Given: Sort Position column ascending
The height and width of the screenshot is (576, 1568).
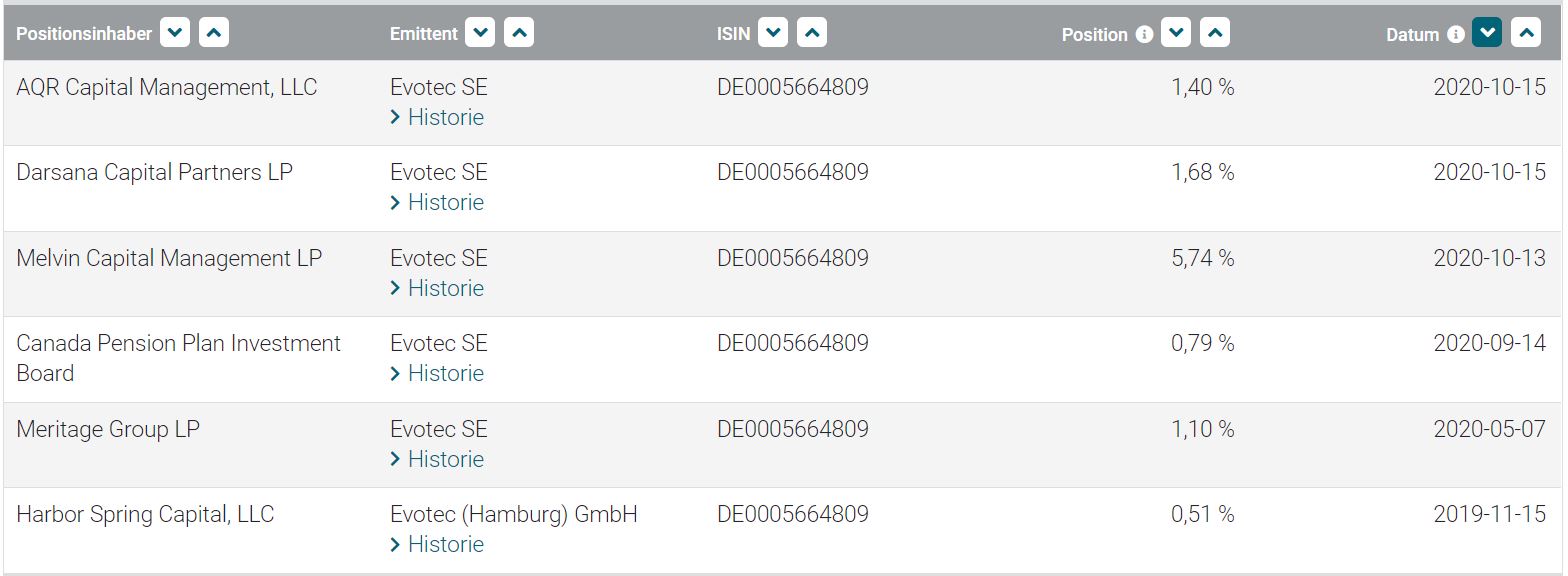Looking at the screenshot, I should [x=1215, y=33].
